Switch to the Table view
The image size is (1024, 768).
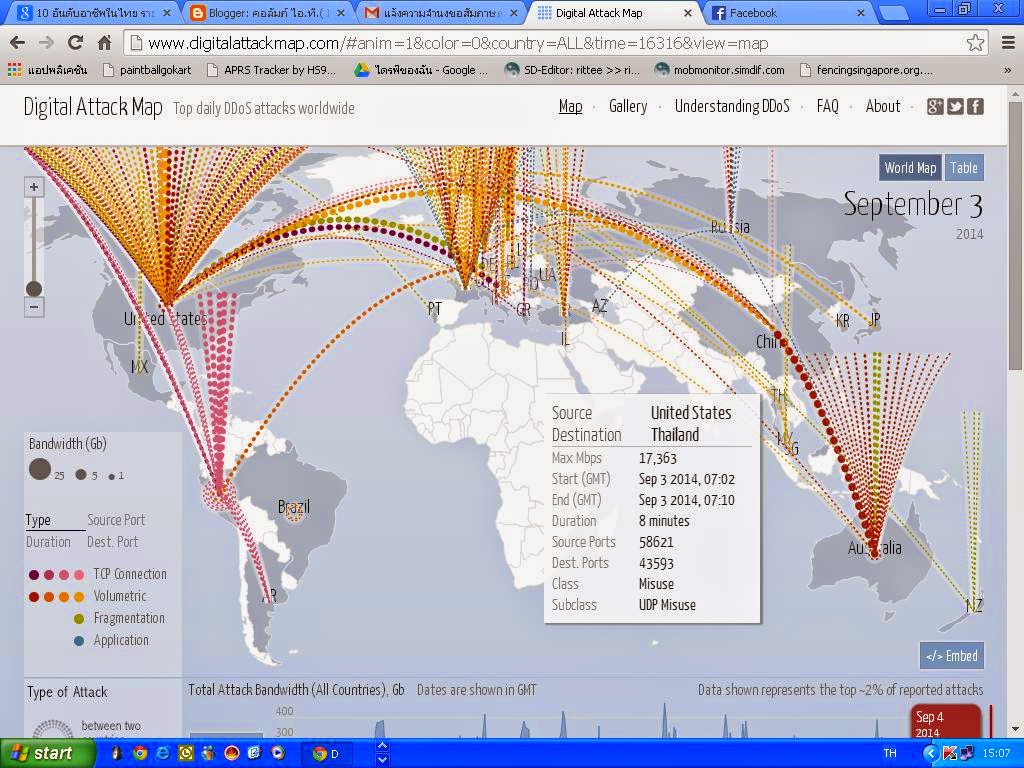(x=964, y=168)
